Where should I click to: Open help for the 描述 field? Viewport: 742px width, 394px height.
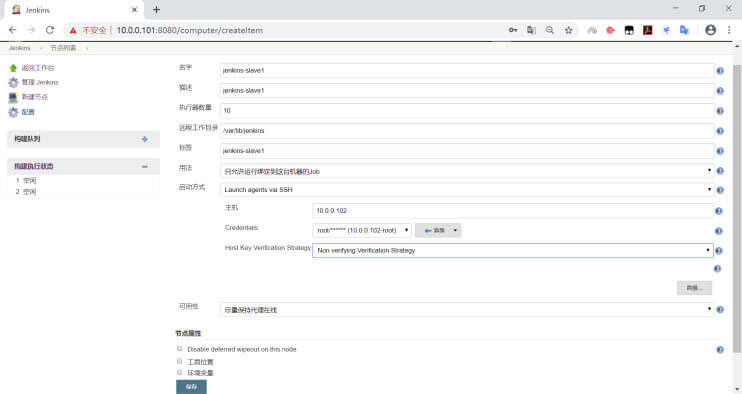pyautogui.click(x=720, y=91)
